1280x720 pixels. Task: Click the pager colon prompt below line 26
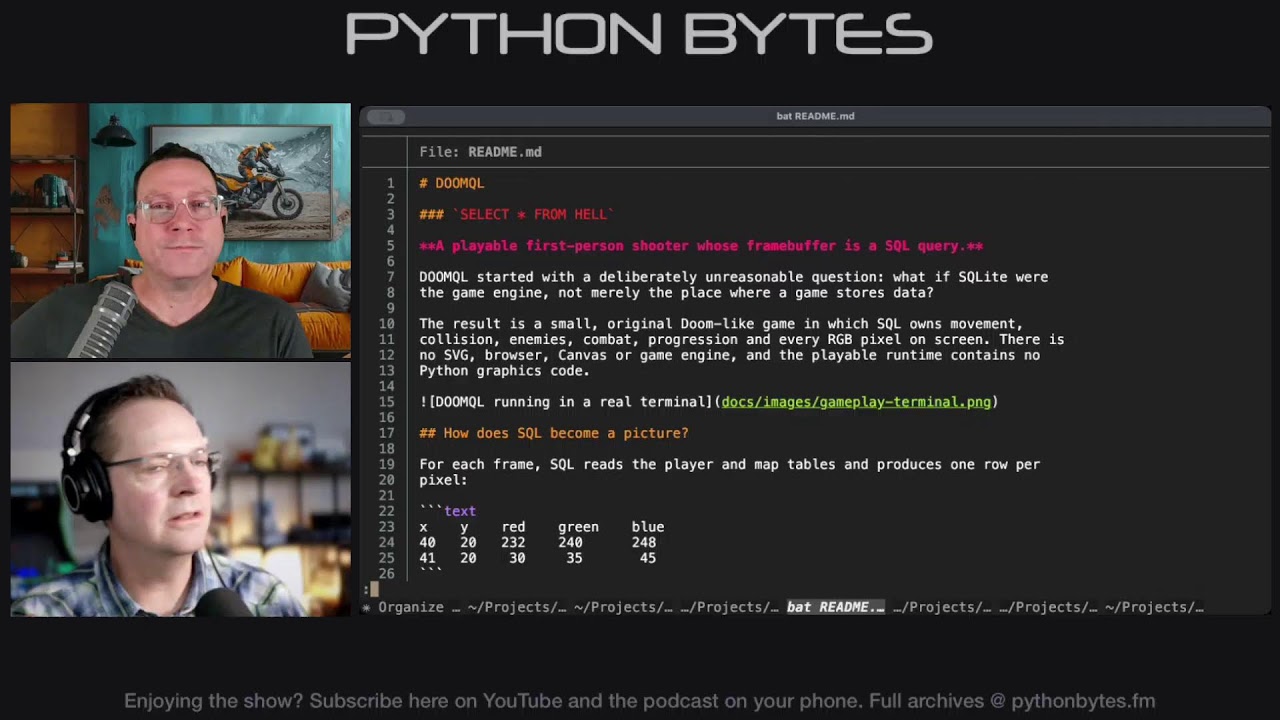(x=368, y=589)
